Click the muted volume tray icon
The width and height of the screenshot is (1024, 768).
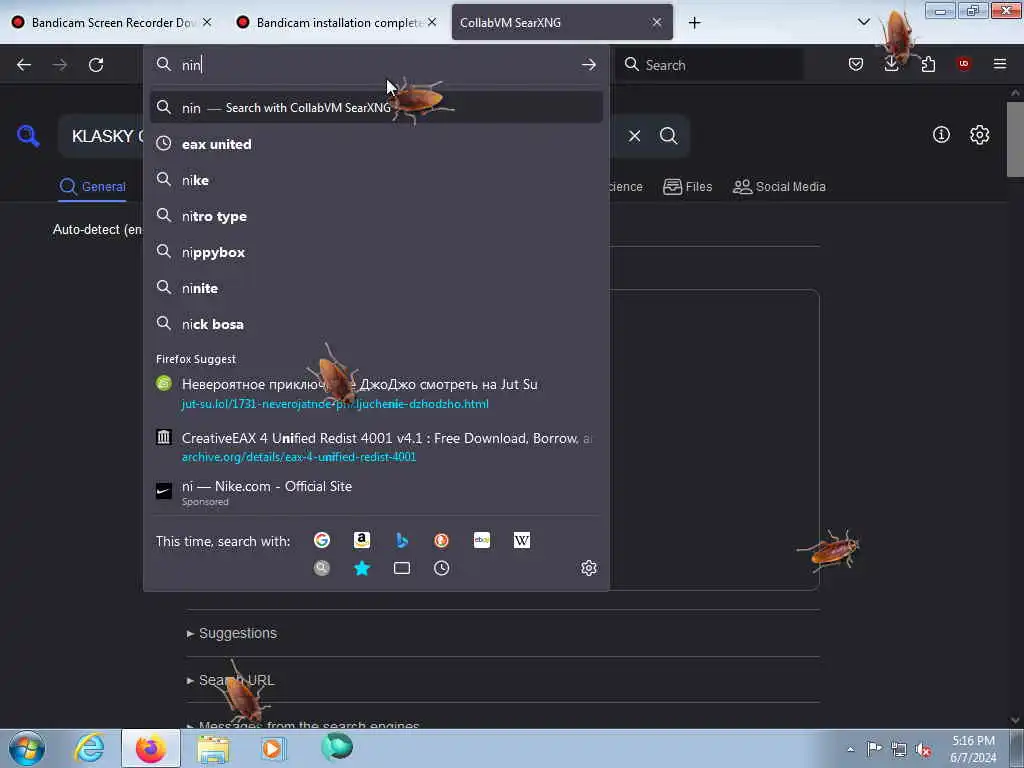pos(923,750)
